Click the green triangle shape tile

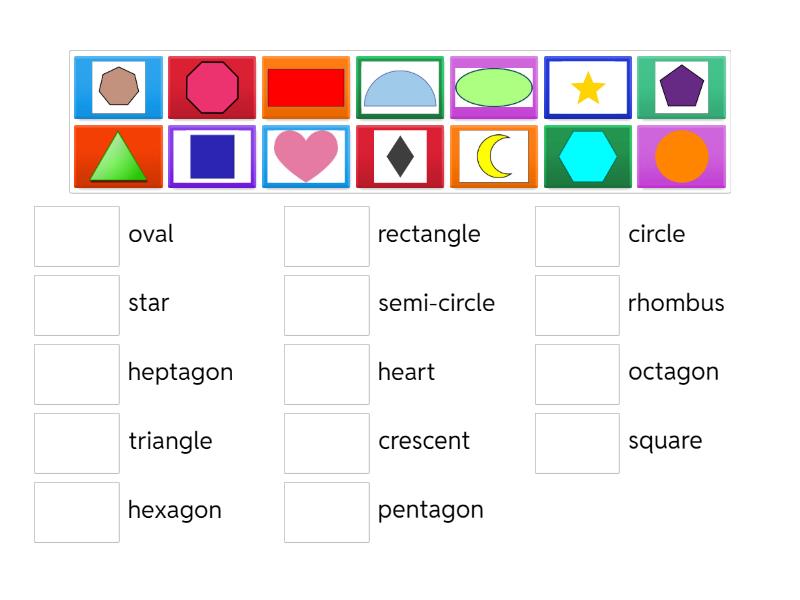point(117,157)
